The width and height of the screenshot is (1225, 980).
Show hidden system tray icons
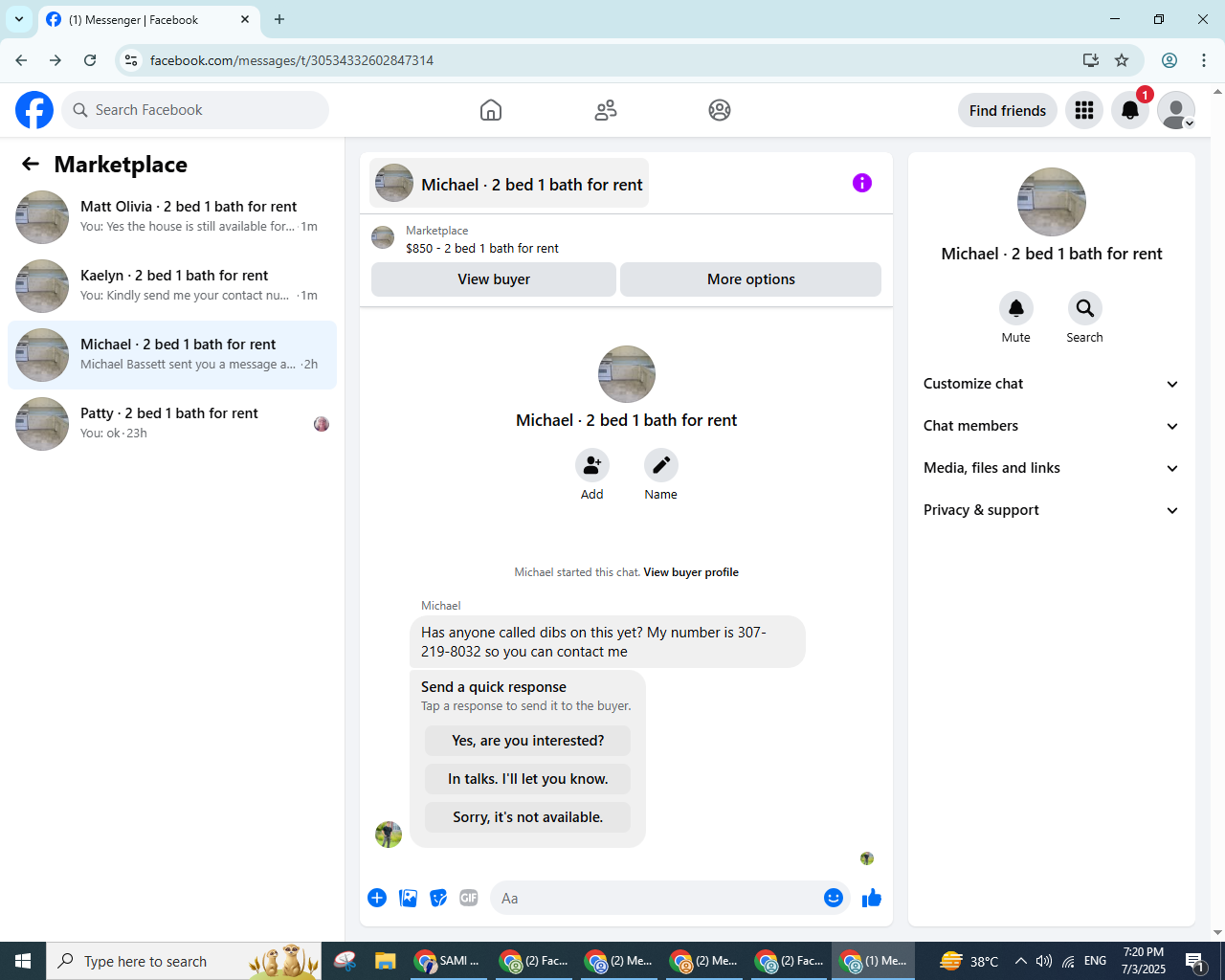pos(1020,961)
